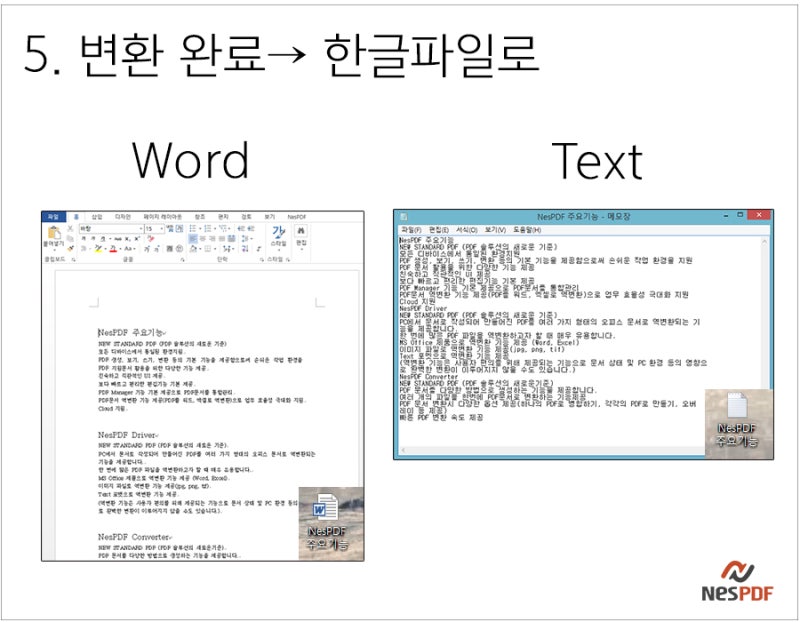This screenshot has width=800, height=622.
Task: Apply text highlight color in Word
Action: click(98, 248)
